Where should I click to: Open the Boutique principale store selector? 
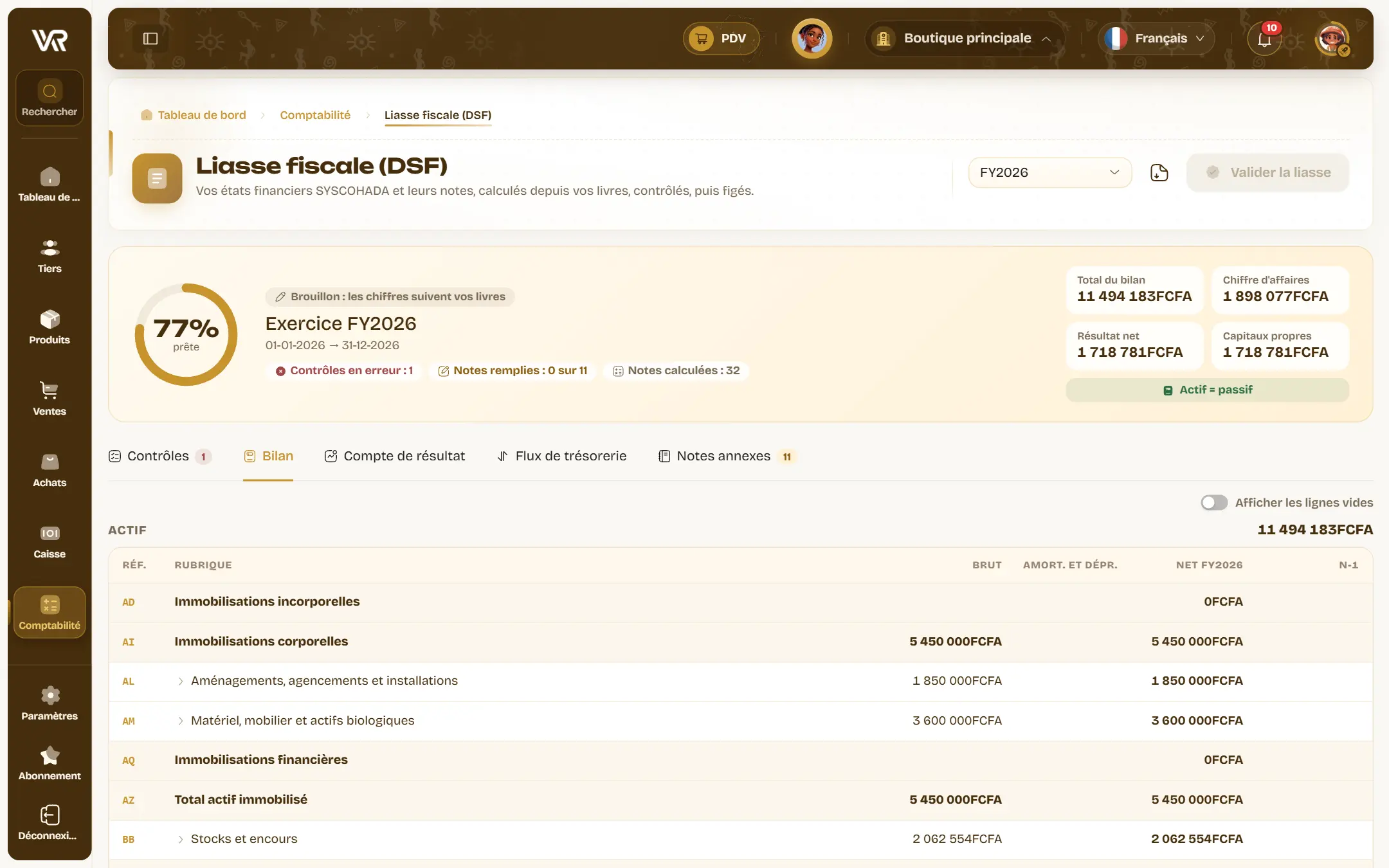coord(965,39)
